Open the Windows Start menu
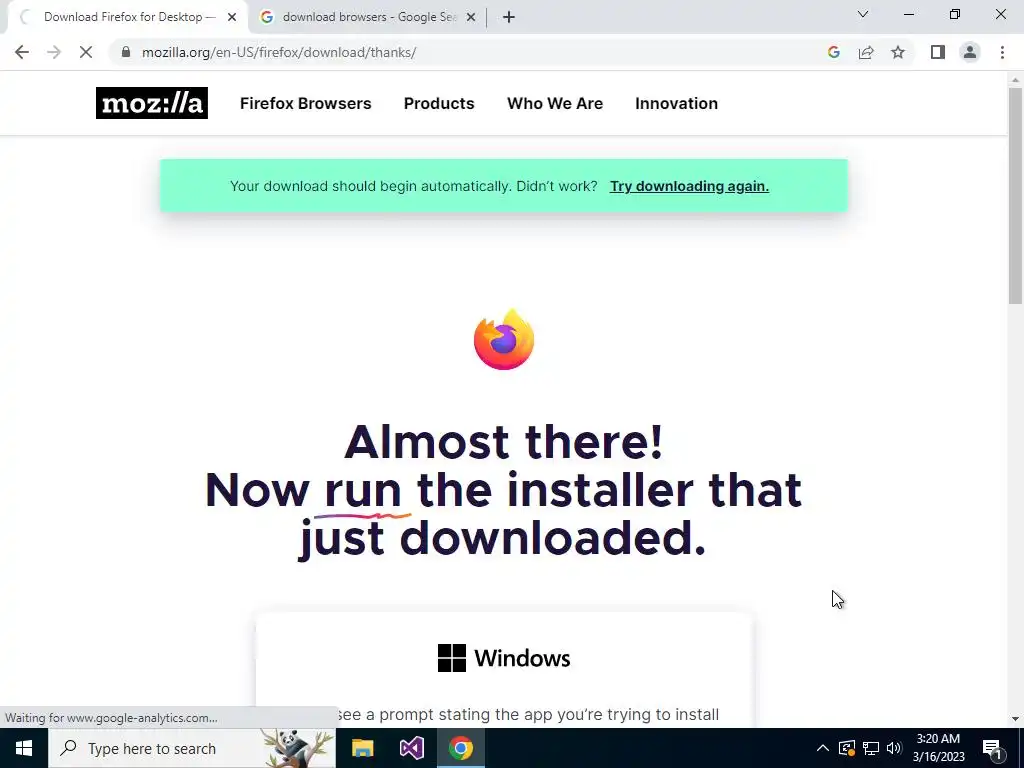Screen dimensions: 1024x768 point(24,748)
